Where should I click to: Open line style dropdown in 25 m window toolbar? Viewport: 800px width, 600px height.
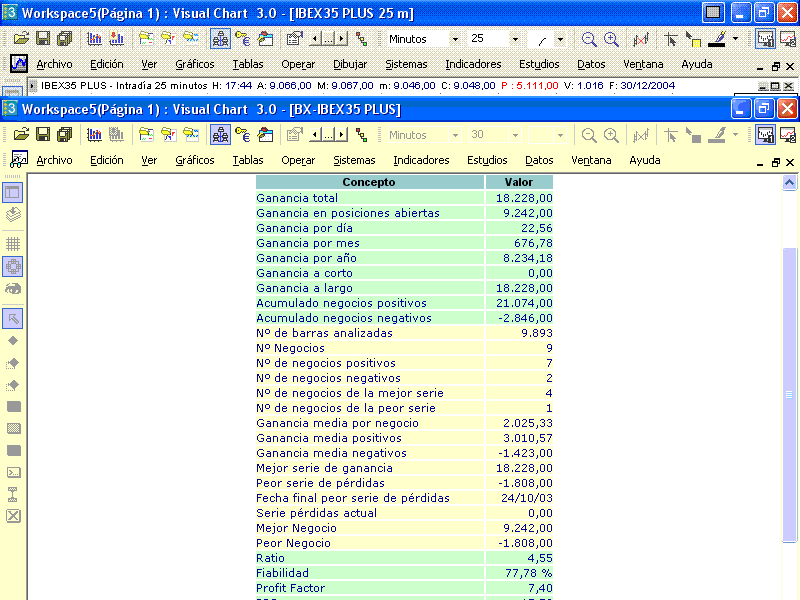pyautogui.click(x=560, y=39)
